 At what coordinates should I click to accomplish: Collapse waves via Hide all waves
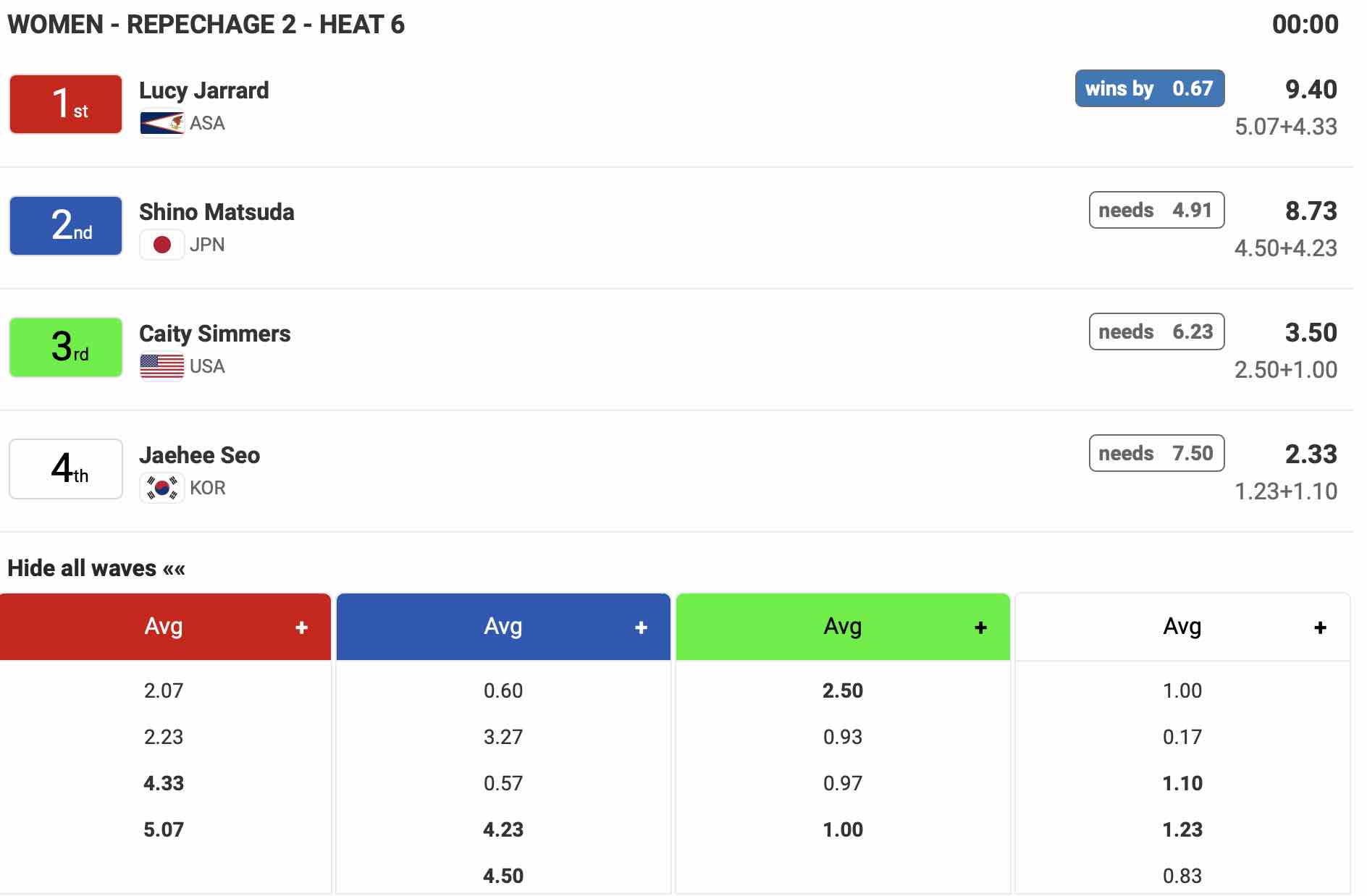[96, 568]
